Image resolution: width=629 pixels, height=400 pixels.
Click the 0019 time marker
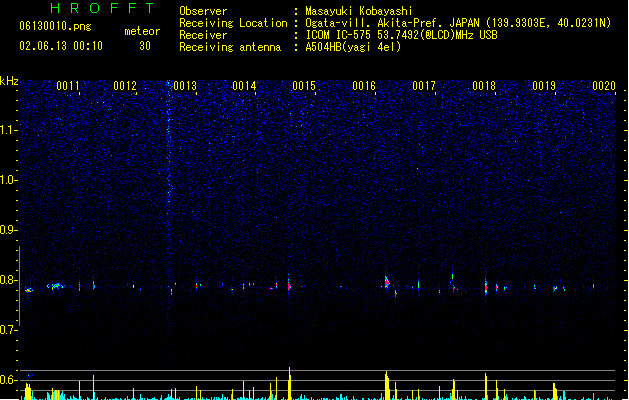pos(544,86)
